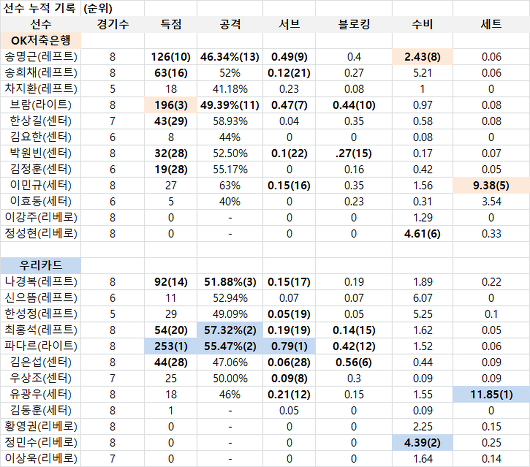Select the 63(16) score cell
Viewport: 530px width, 467px height.
[x=171, y=73]
